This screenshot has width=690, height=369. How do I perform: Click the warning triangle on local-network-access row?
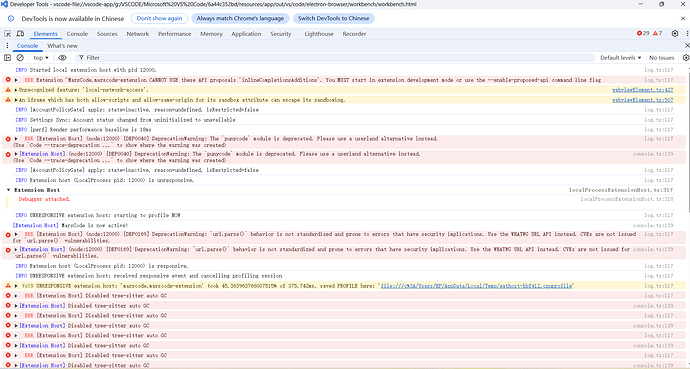(x=7, y=90)
